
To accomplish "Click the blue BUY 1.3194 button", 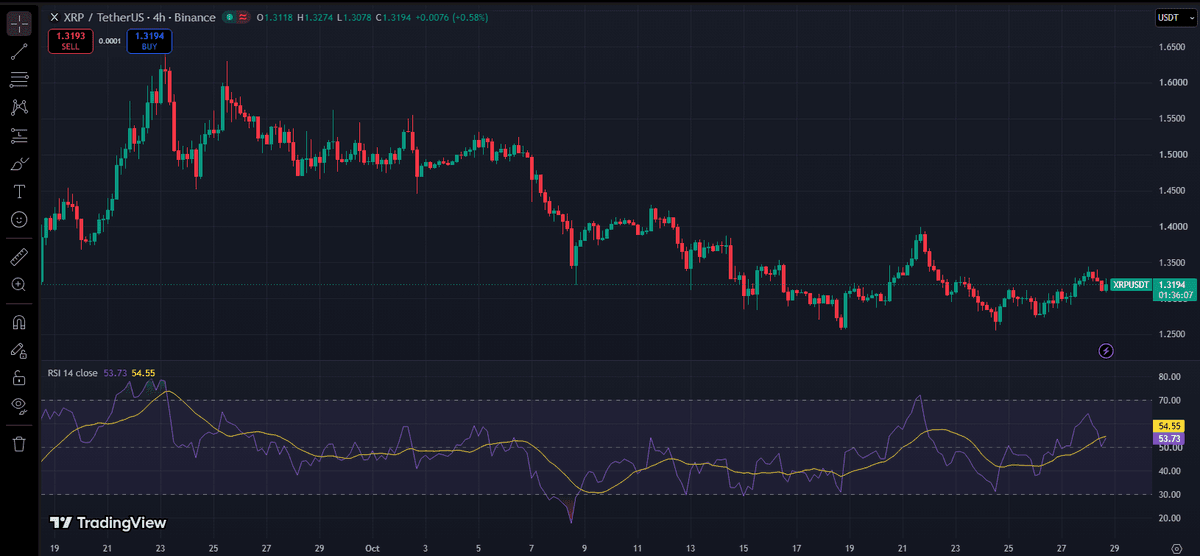I will (x=149, y=41).
